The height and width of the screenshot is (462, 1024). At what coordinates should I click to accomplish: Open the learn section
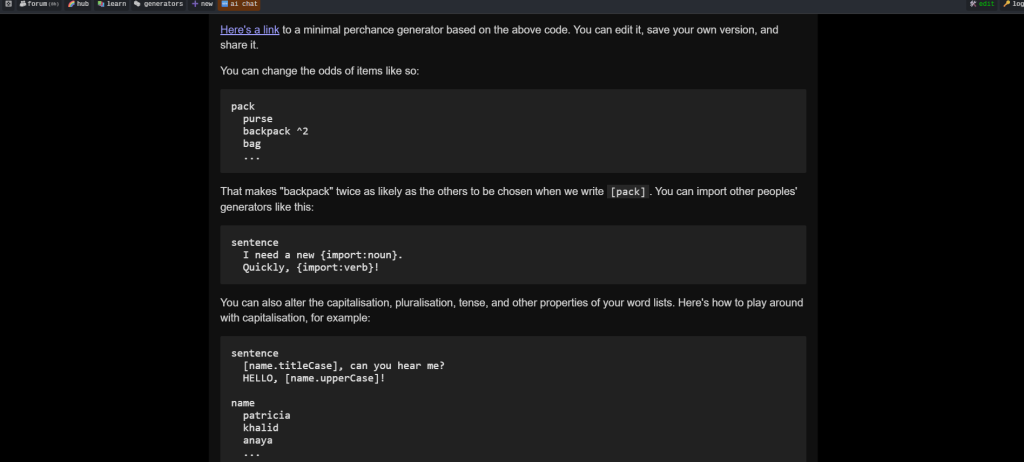pyautogui.click(x=112, y=4)
